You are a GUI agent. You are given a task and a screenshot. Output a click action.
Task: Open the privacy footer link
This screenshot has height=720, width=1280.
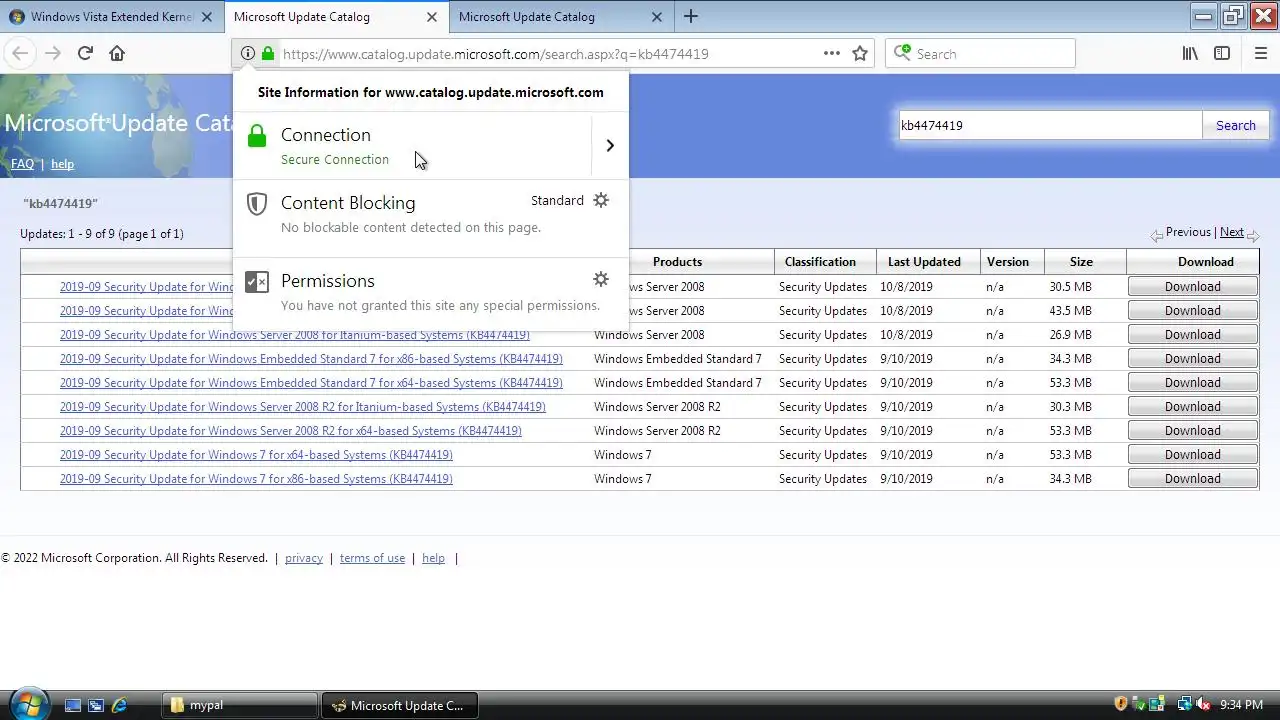pyautogui.click(x=304, y=558)
